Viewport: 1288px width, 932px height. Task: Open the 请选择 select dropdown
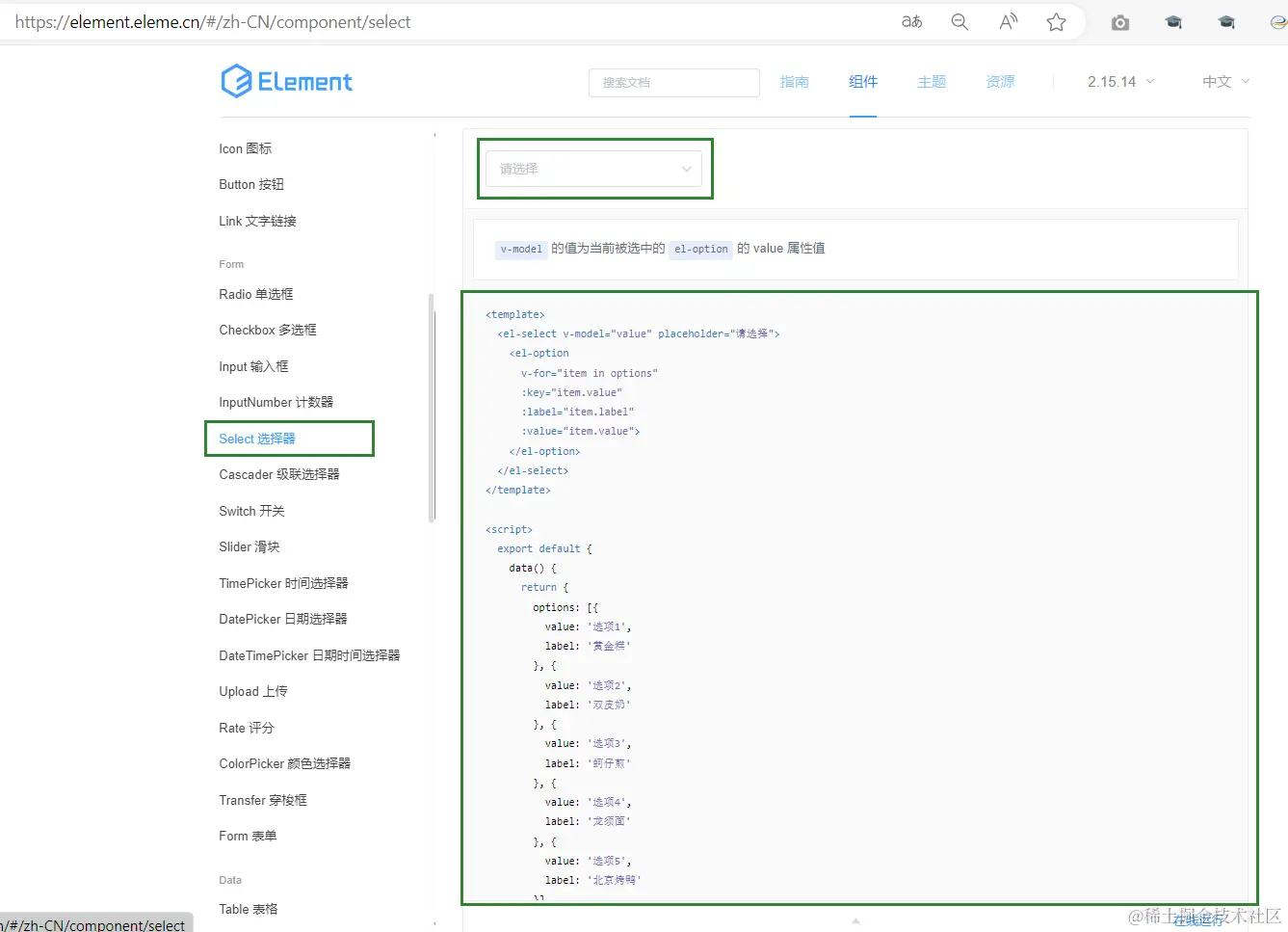pos(593,169)
